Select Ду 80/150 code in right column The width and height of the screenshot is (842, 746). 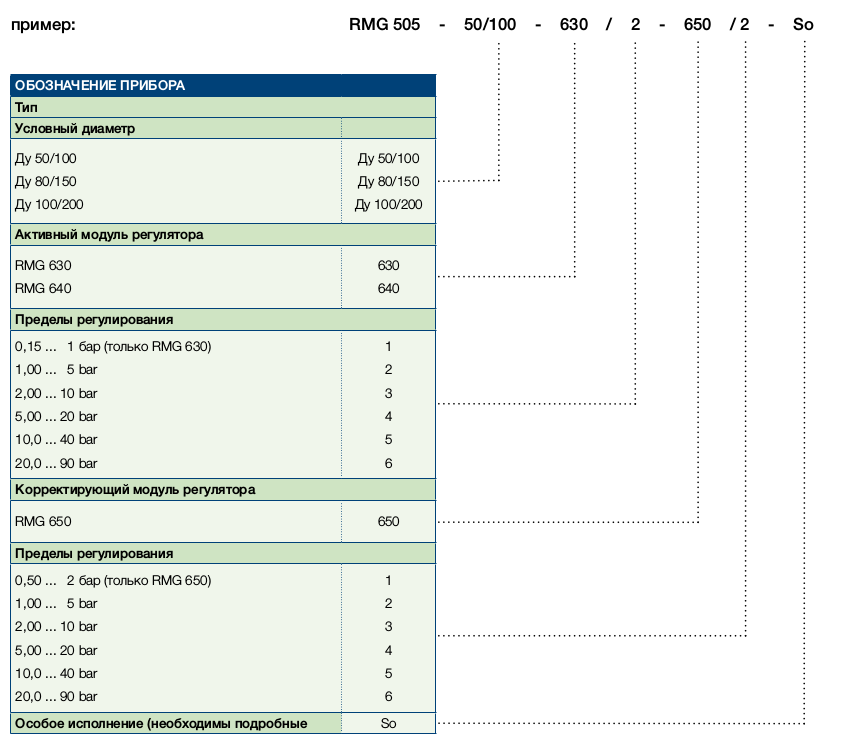pyautogui.click(x=388, y=182)
